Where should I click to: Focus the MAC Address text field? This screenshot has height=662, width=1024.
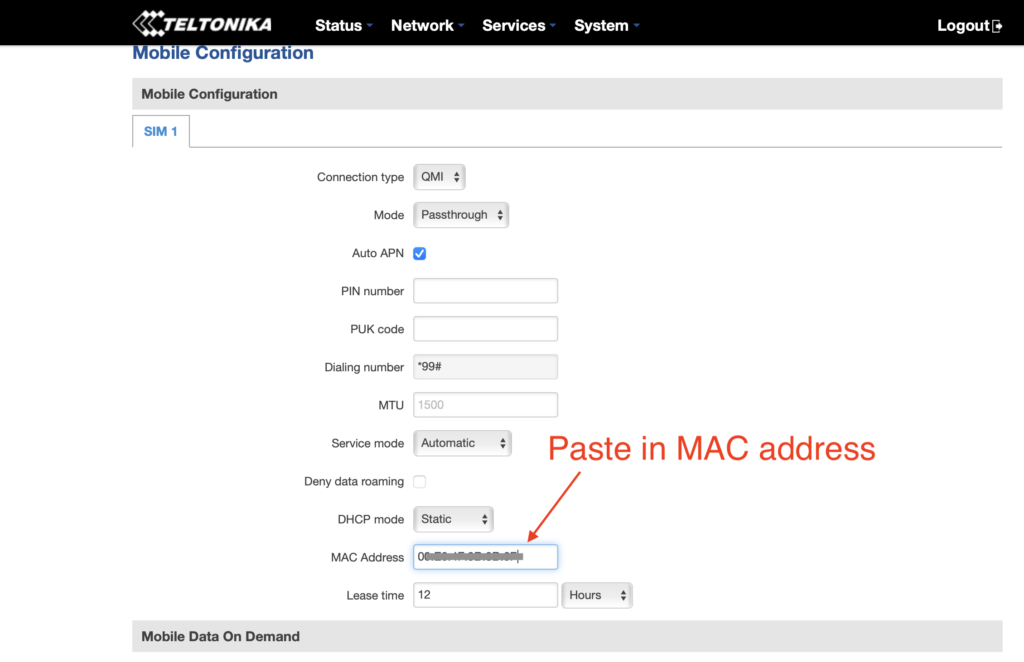pos(485,557)
